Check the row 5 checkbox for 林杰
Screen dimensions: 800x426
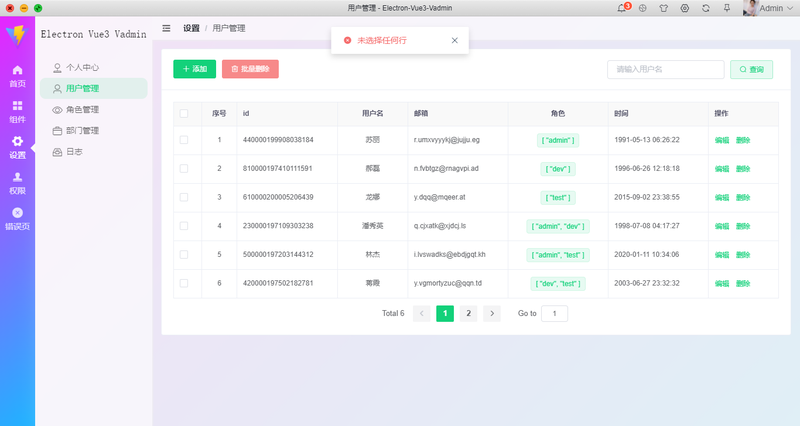pos(184,254)
